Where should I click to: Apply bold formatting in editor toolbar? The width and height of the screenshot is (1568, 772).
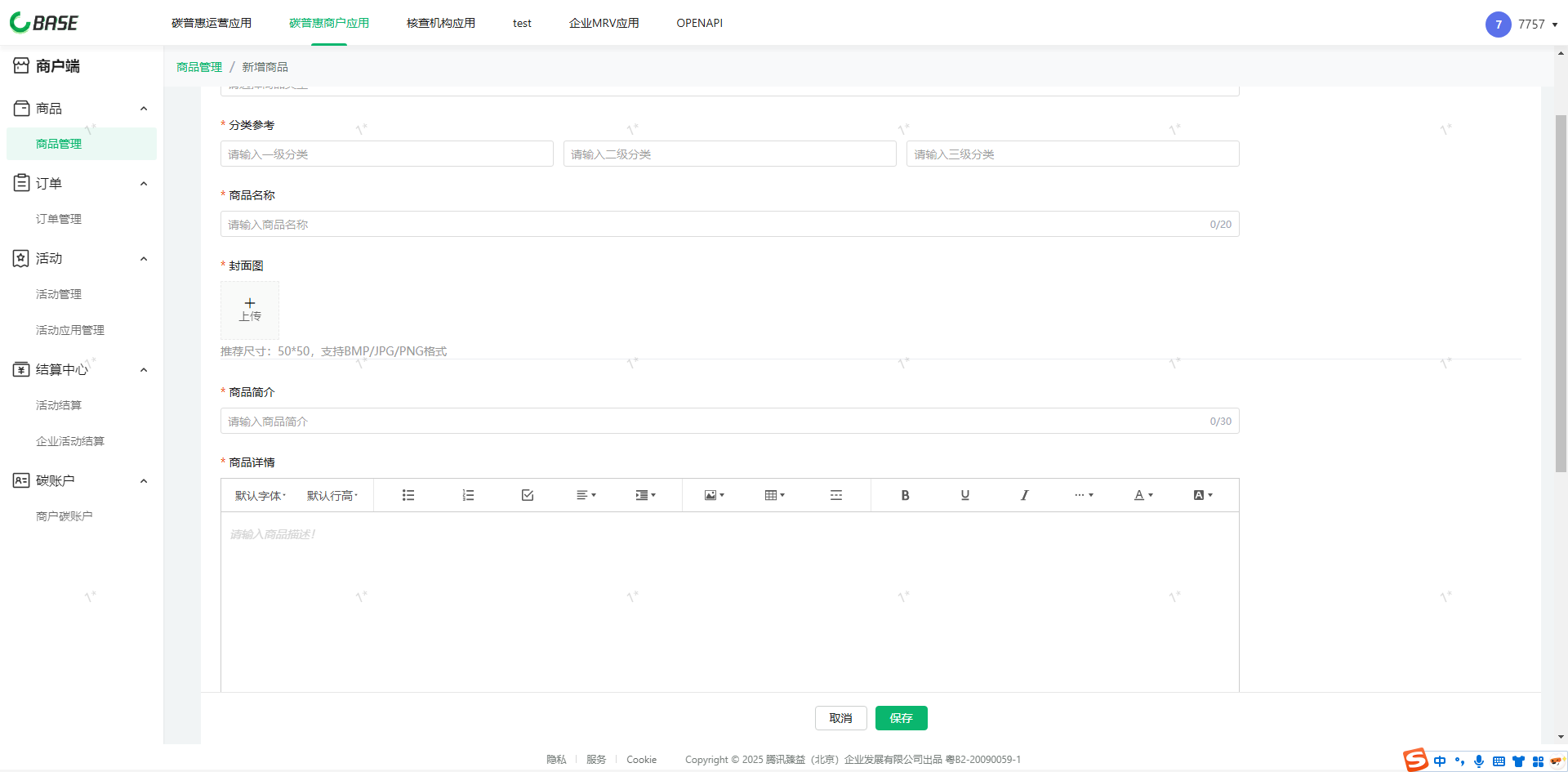[x=905, y=495]
